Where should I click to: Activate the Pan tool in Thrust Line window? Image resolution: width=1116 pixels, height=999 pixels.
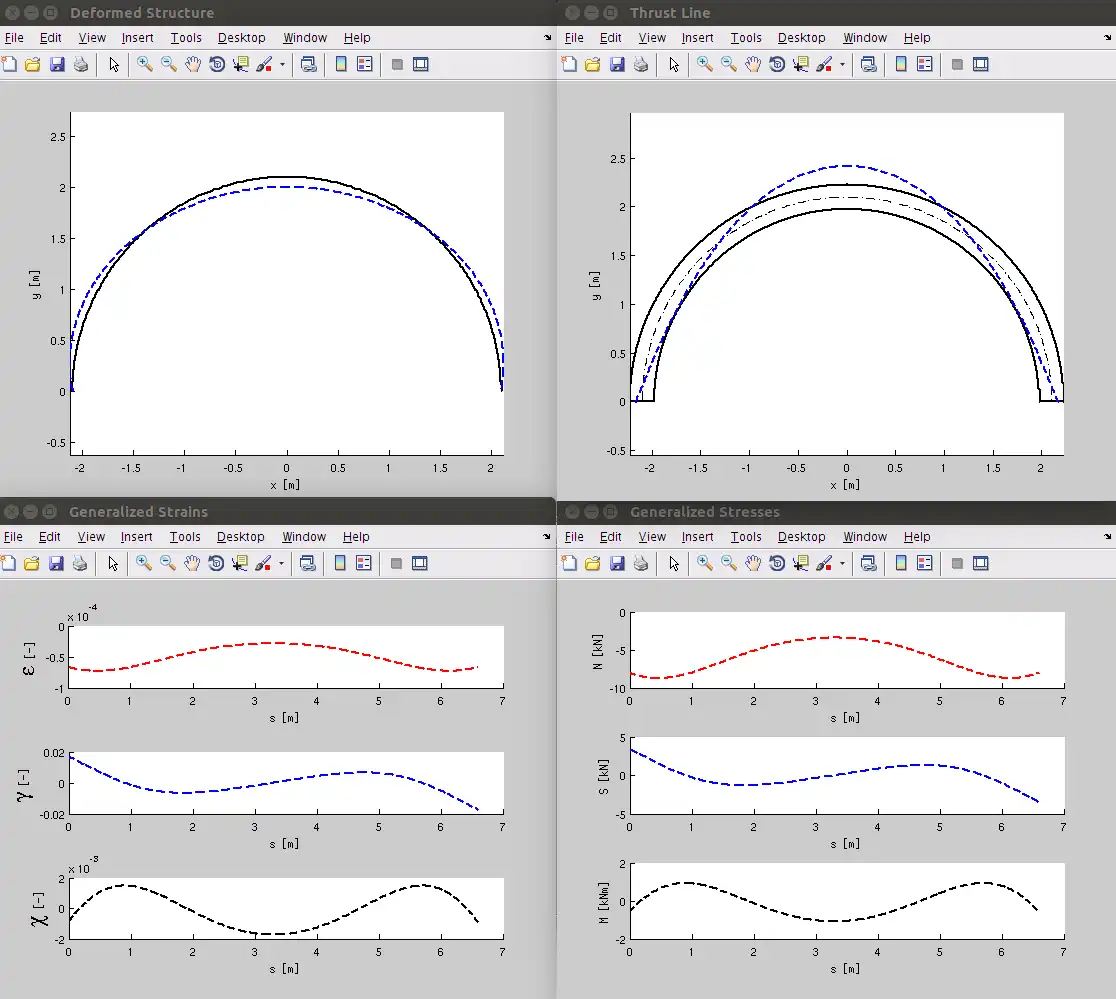click(x=752, y=64)
